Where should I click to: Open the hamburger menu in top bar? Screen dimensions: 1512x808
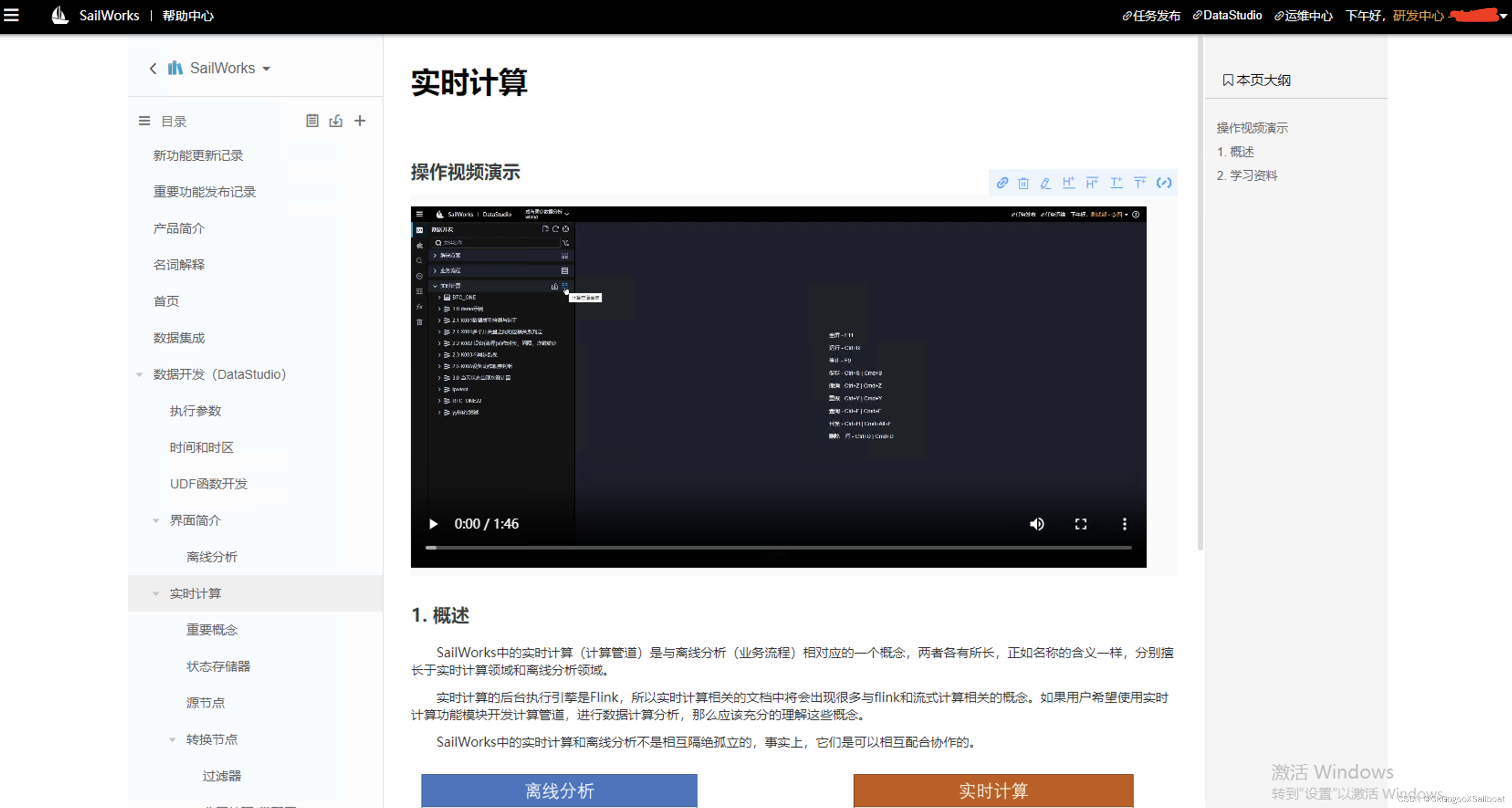pos(11,15)
